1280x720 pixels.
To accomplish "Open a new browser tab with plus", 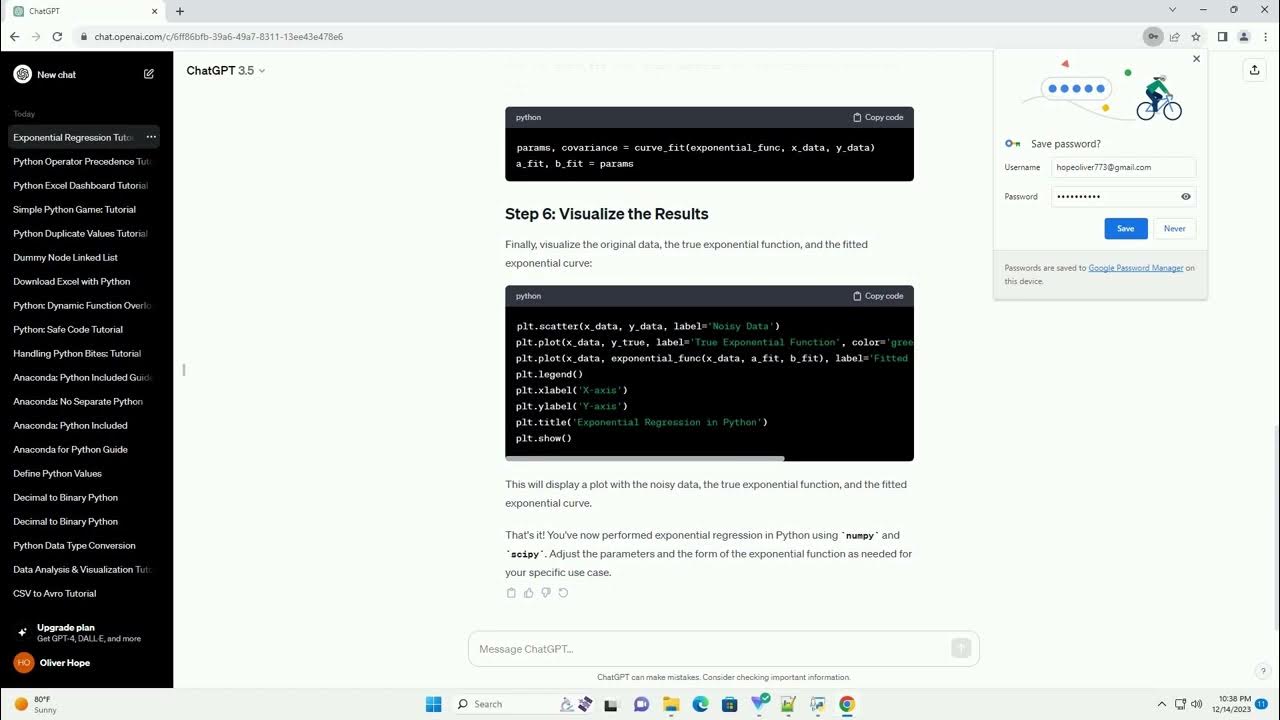I will (180, 11).
